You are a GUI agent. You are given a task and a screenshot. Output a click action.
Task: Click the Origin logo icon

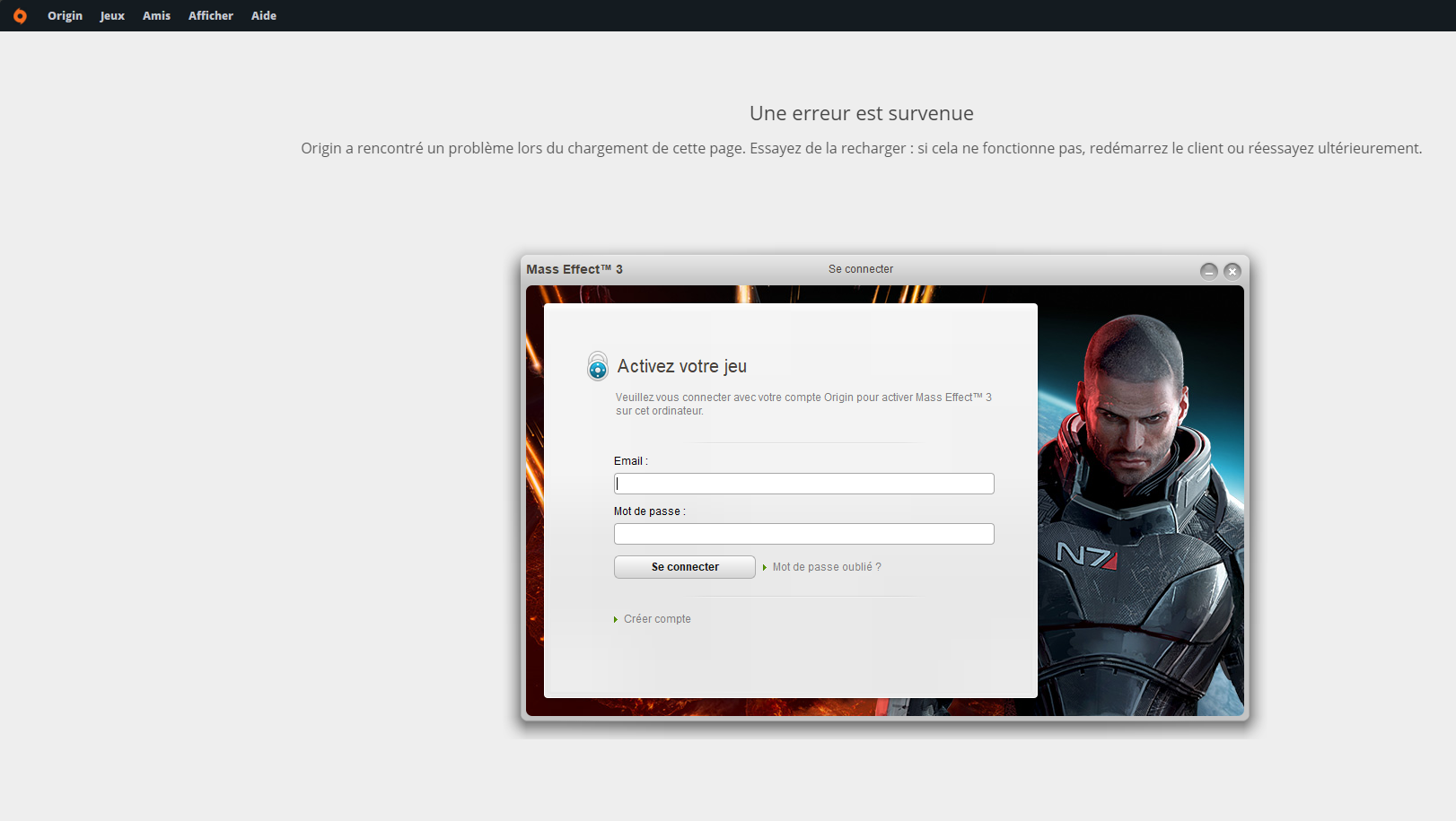(x=20, y=16)
